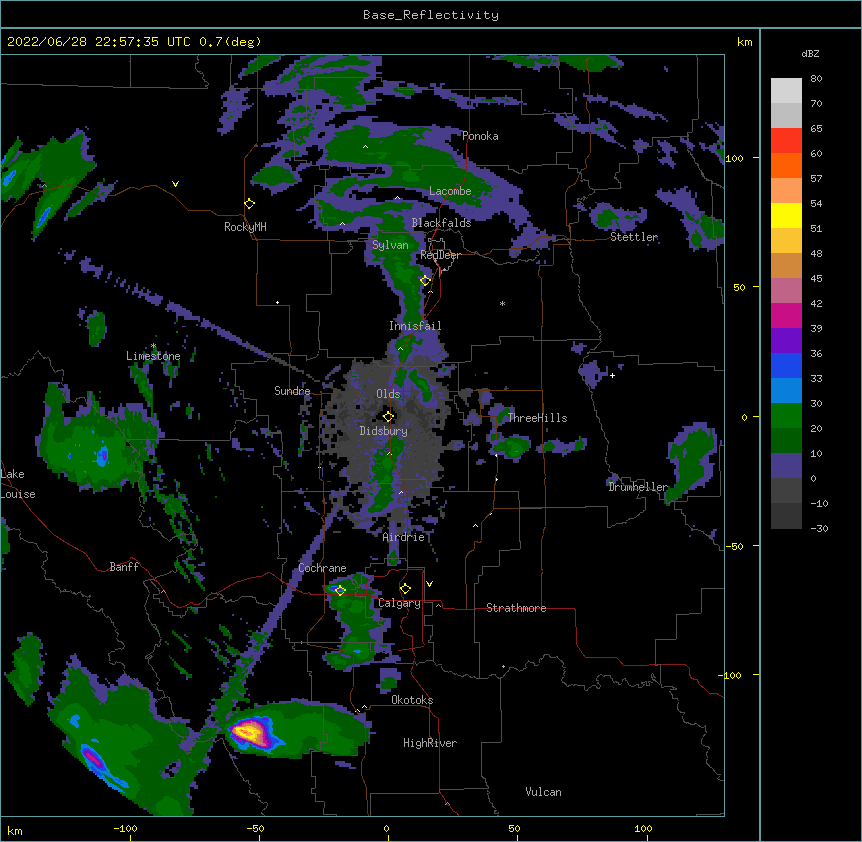
Task: Click the white asterisk marker above Limestone
Action: tap(153, 346)
